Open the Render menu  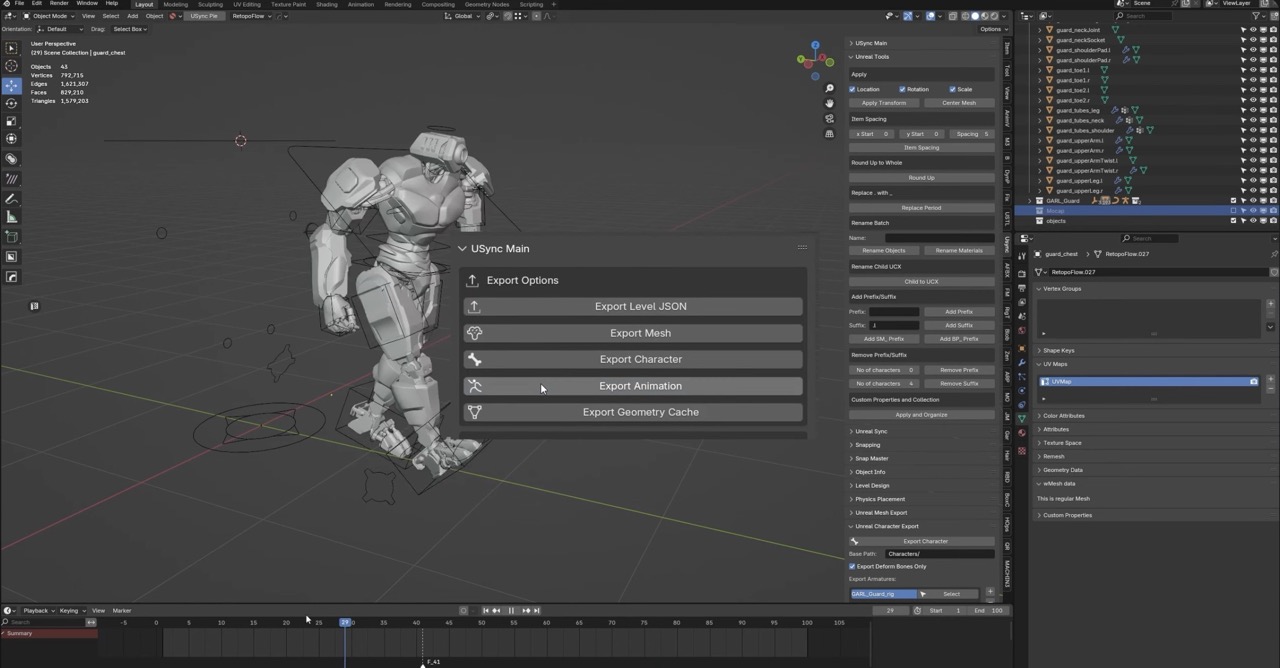tap(59, 4)
